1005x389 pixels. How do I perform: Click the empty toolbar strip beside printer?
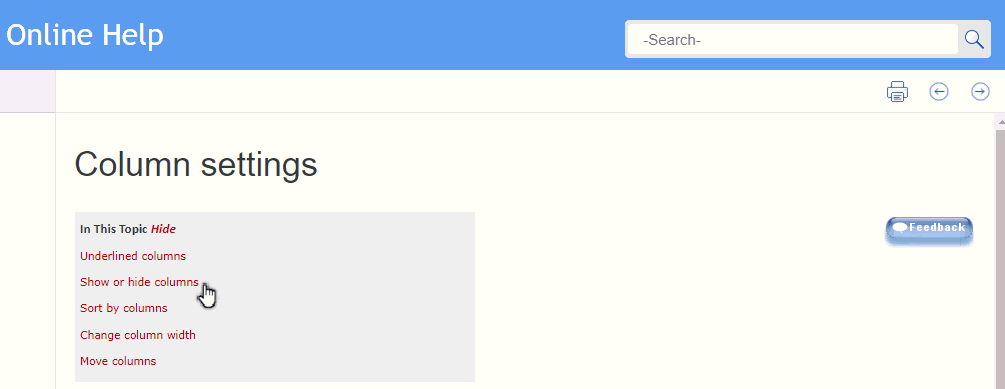pos(468,92)
